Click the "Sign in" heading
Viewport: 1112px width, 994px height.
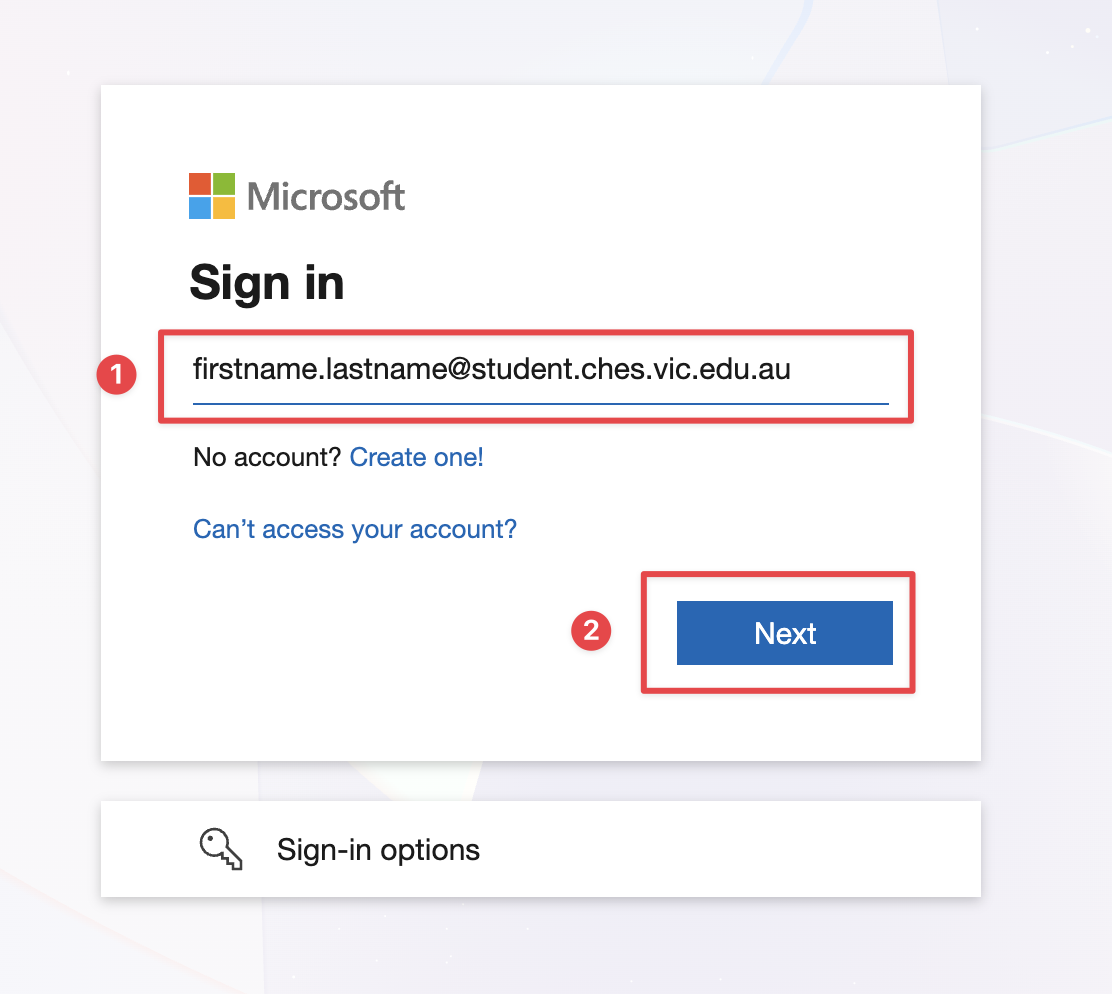click(267, 283)
